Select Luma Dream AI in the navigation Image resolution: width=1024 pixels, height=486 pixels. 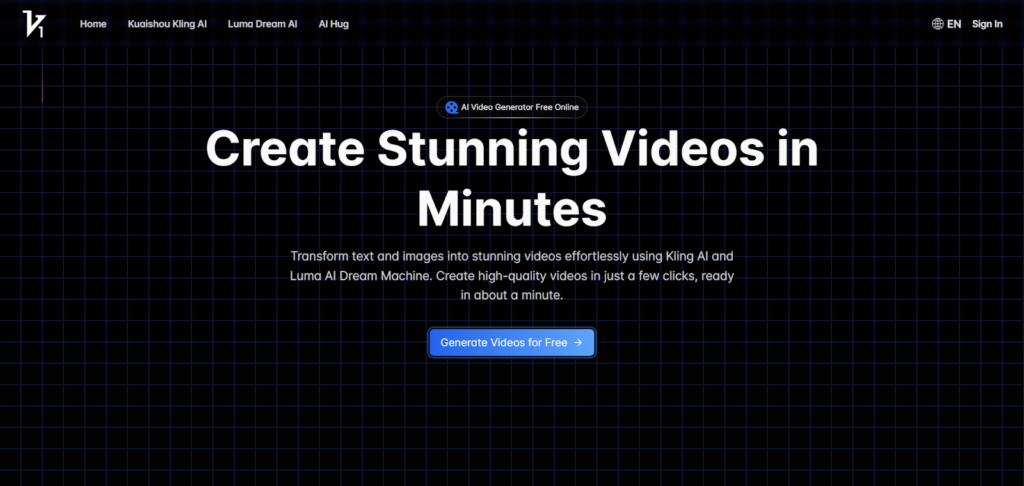(x=263, y=24)
